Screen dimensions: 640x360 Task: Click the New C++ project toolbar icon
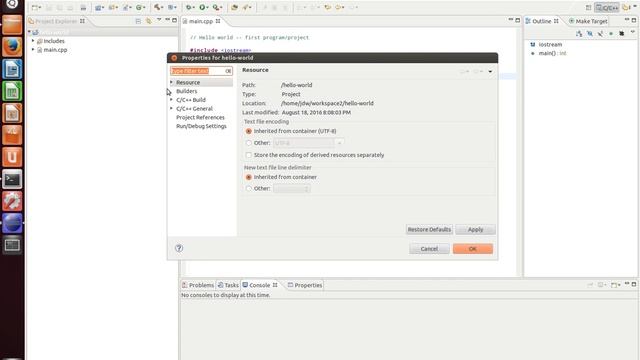[99, 7]
